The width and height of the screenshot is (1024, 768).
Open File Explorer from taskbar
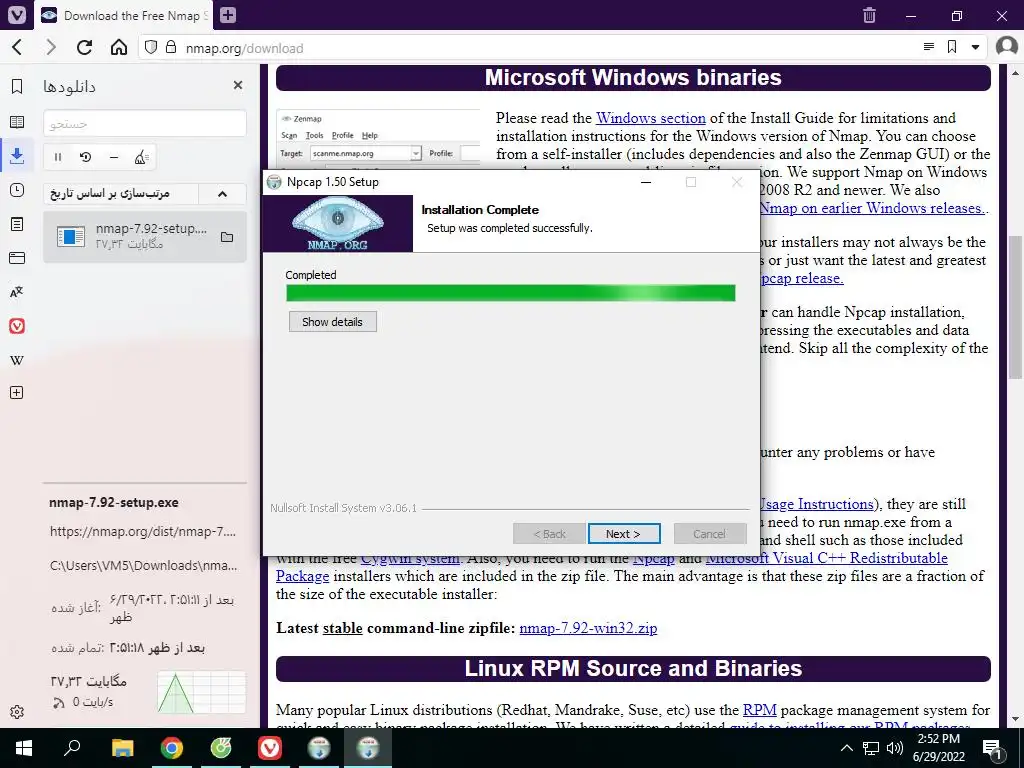pyautogui.click(x=122, y=748)
